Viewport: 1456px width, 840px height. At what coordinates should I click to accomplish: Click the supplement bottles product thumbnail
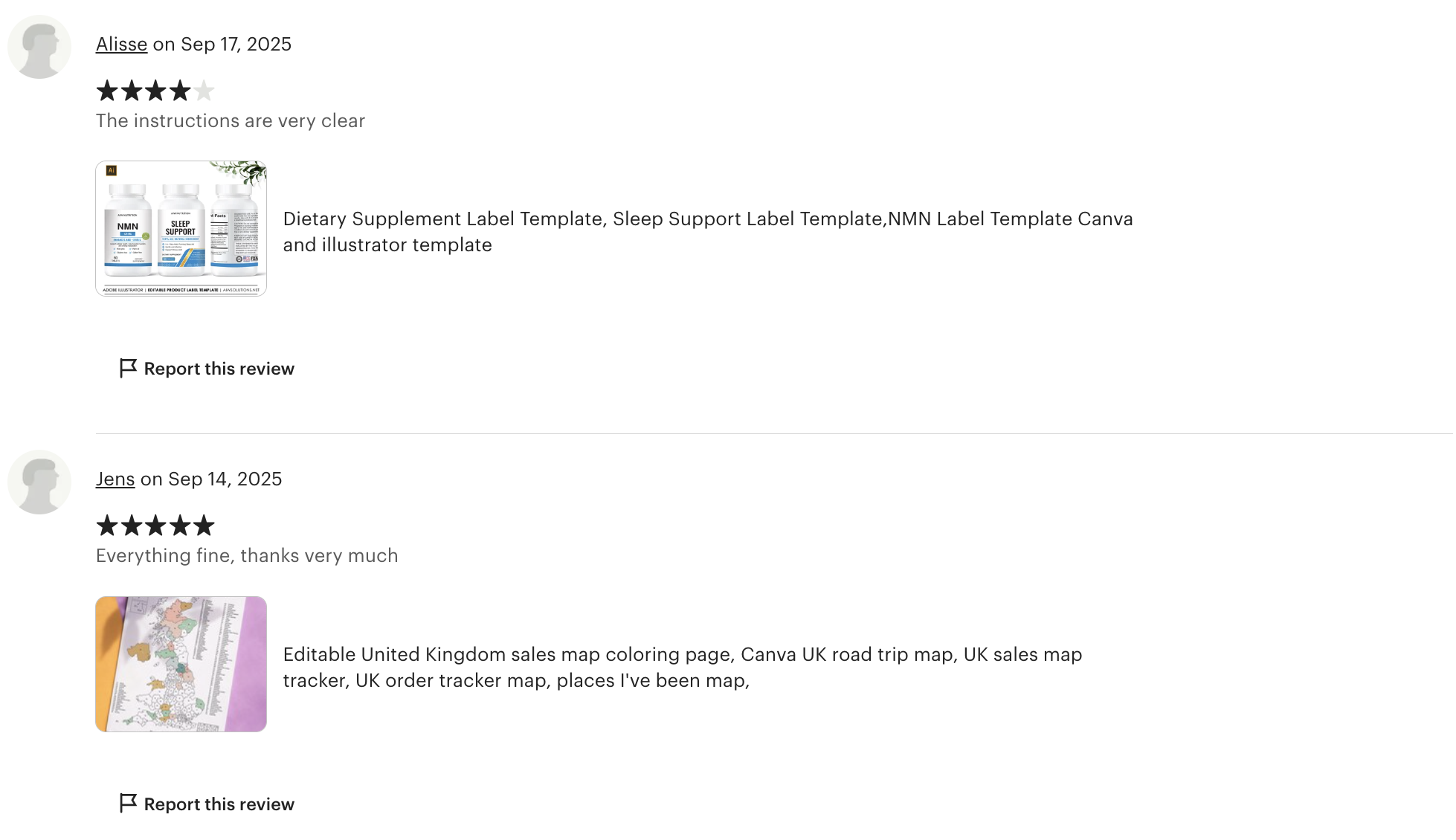pos(181,229)
